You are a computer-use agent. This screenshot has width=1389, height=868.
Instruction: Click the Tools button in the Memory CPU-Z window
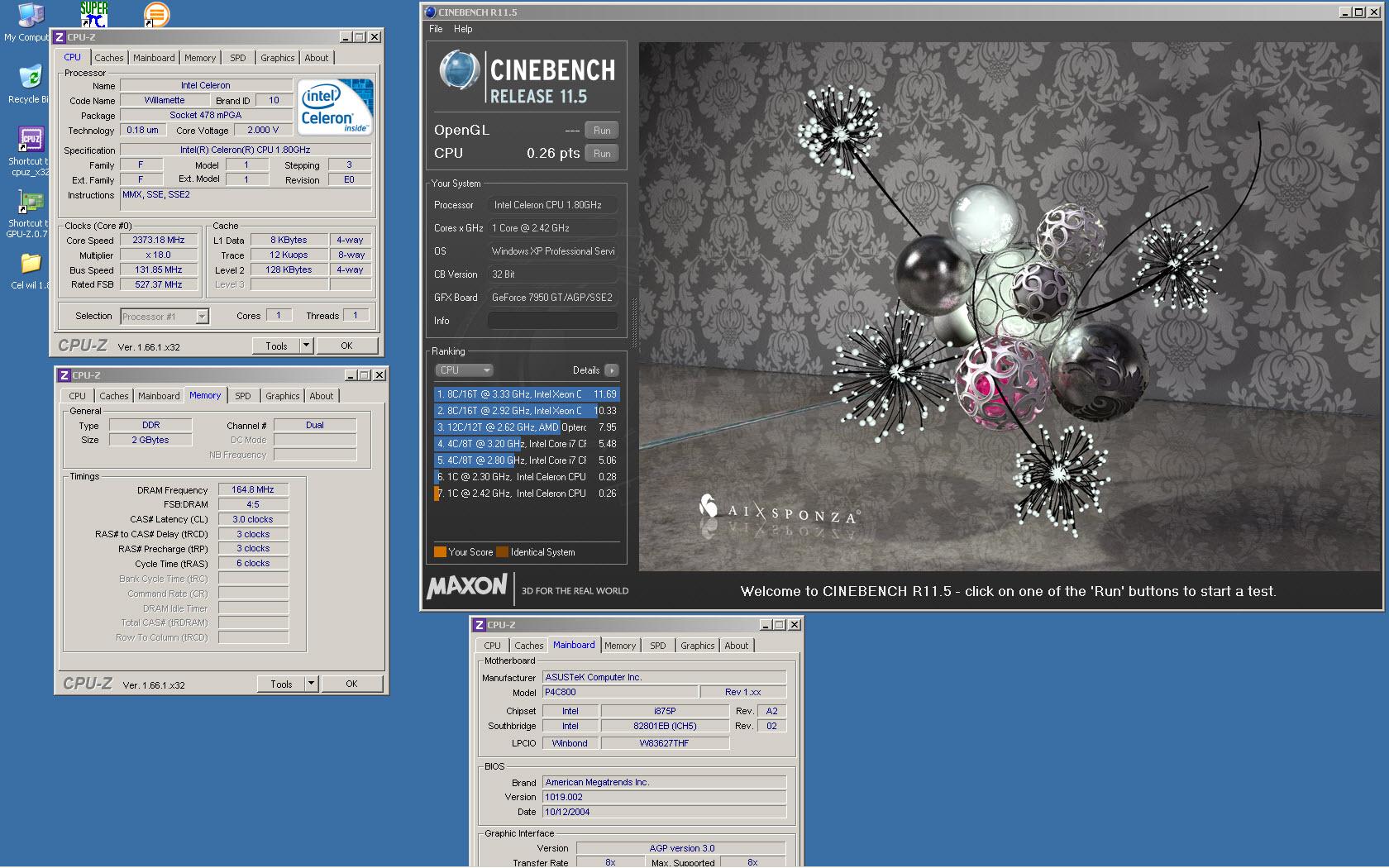tap(281, 684)
